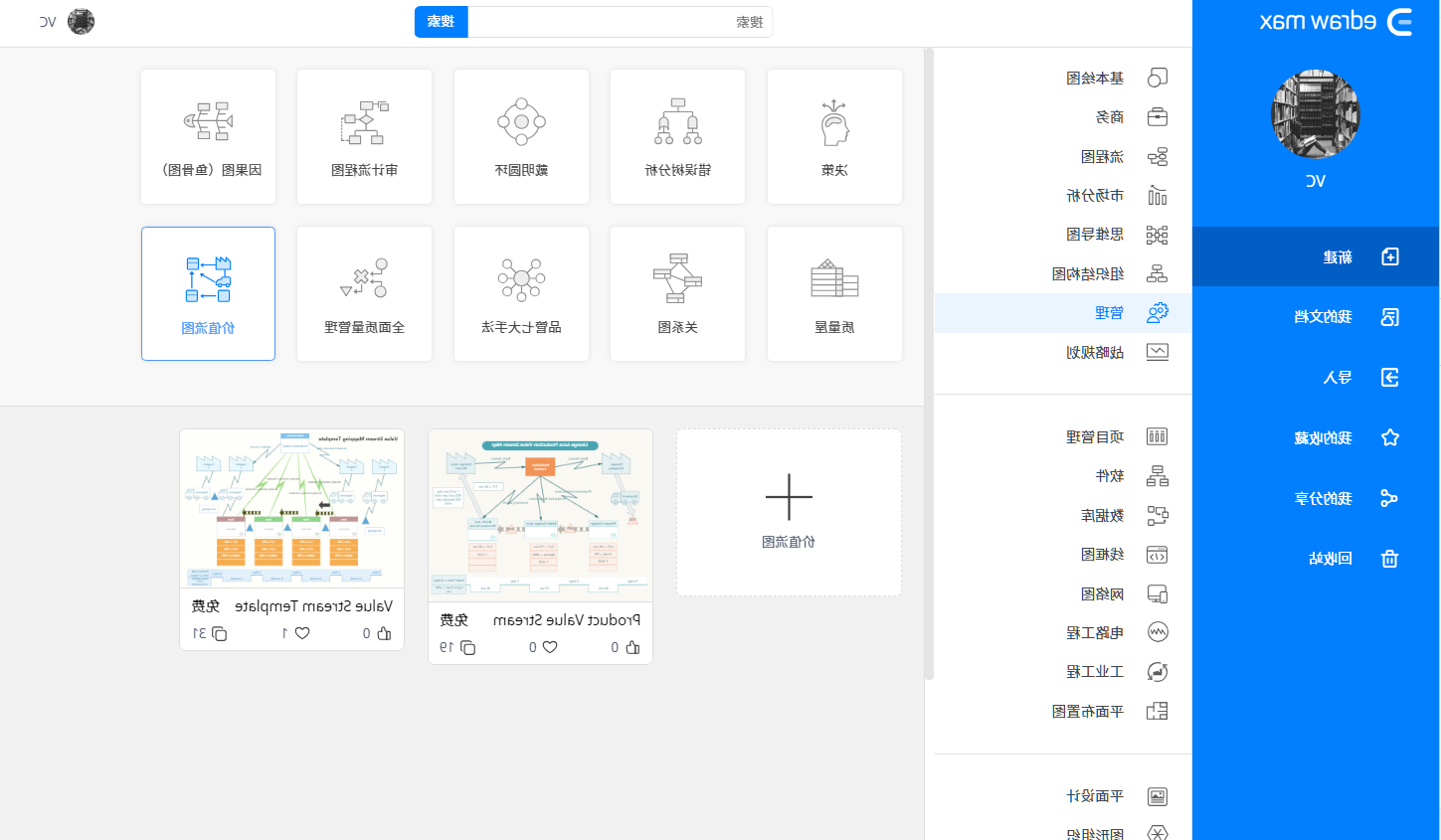Viewport: 1441px width, 840px height.
Task: Select the 商务 (Business) category
Action: [1063, 117]
